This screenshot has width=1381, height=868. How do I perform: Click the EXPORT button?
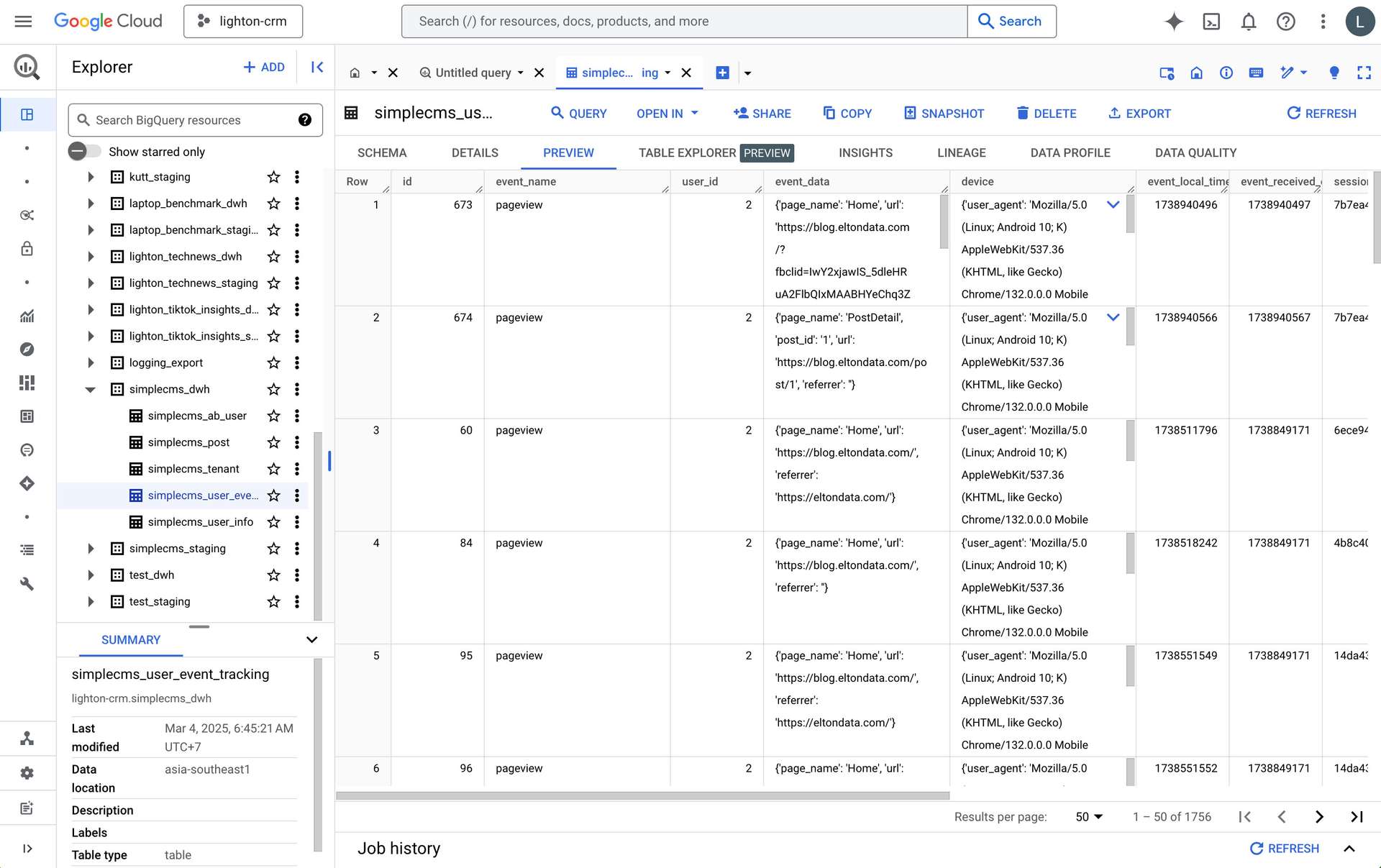coord(1139,114)
